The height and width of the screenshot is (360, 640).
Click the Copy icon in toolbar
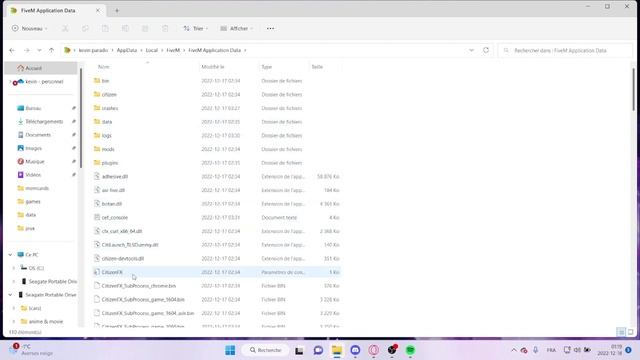coord(85,29)
